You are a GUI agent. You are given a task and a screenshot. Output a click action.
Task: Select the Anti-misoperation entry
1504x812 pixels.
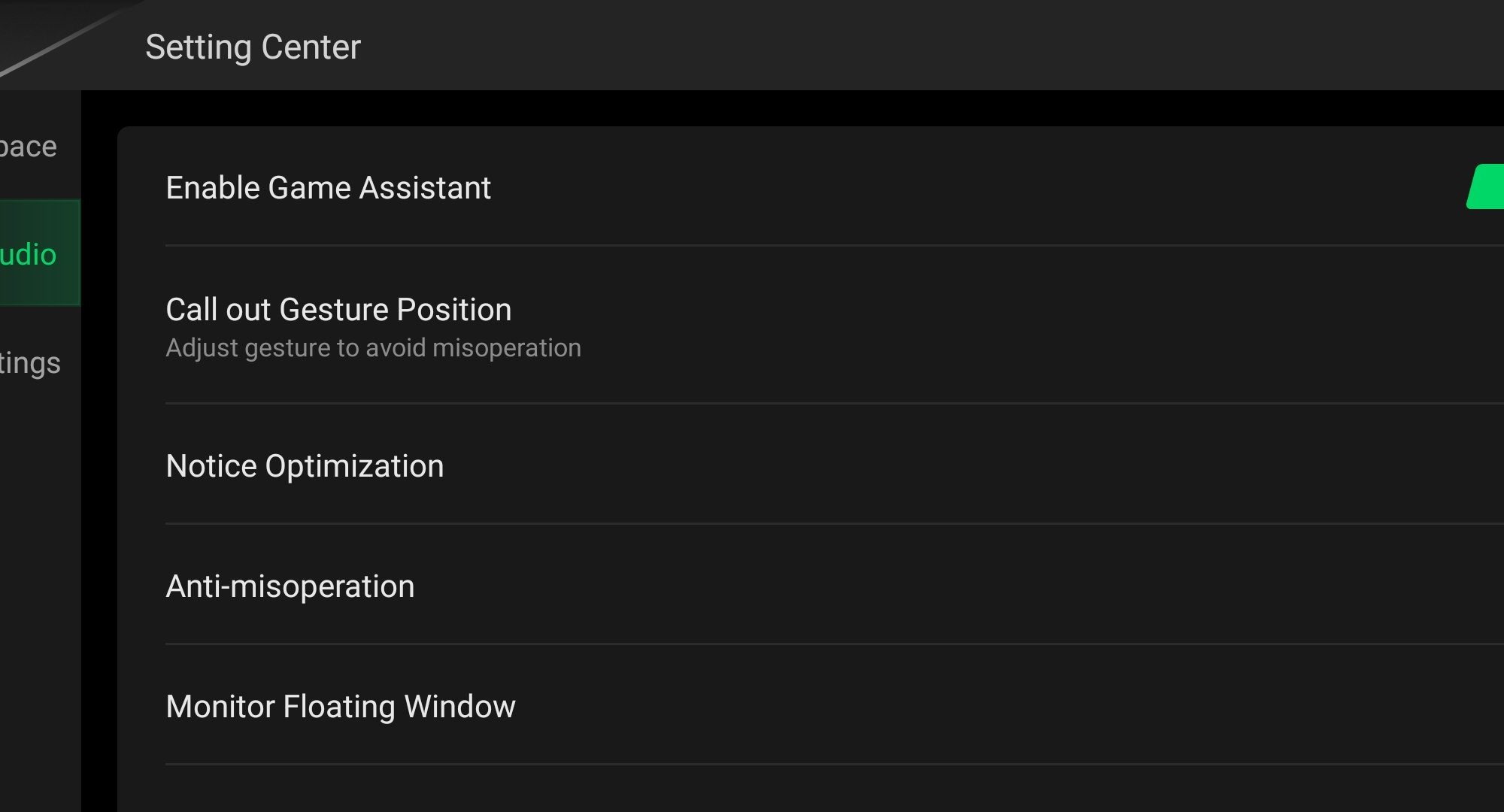(290, 586)
